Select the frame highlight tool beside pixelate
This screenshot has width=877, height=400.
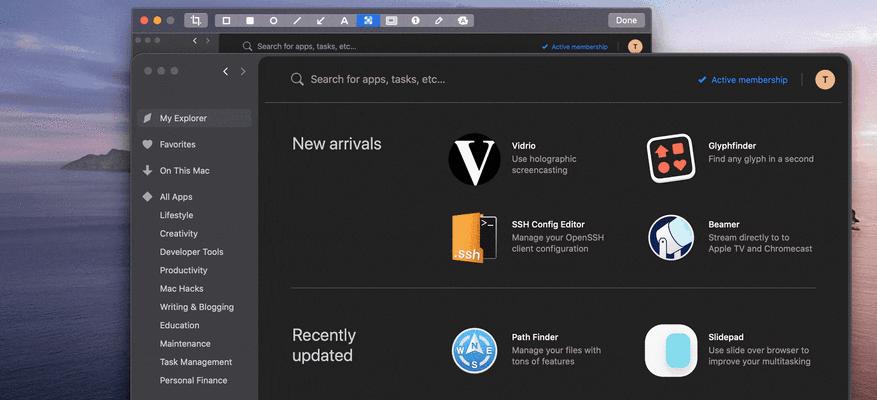[392, 21]
